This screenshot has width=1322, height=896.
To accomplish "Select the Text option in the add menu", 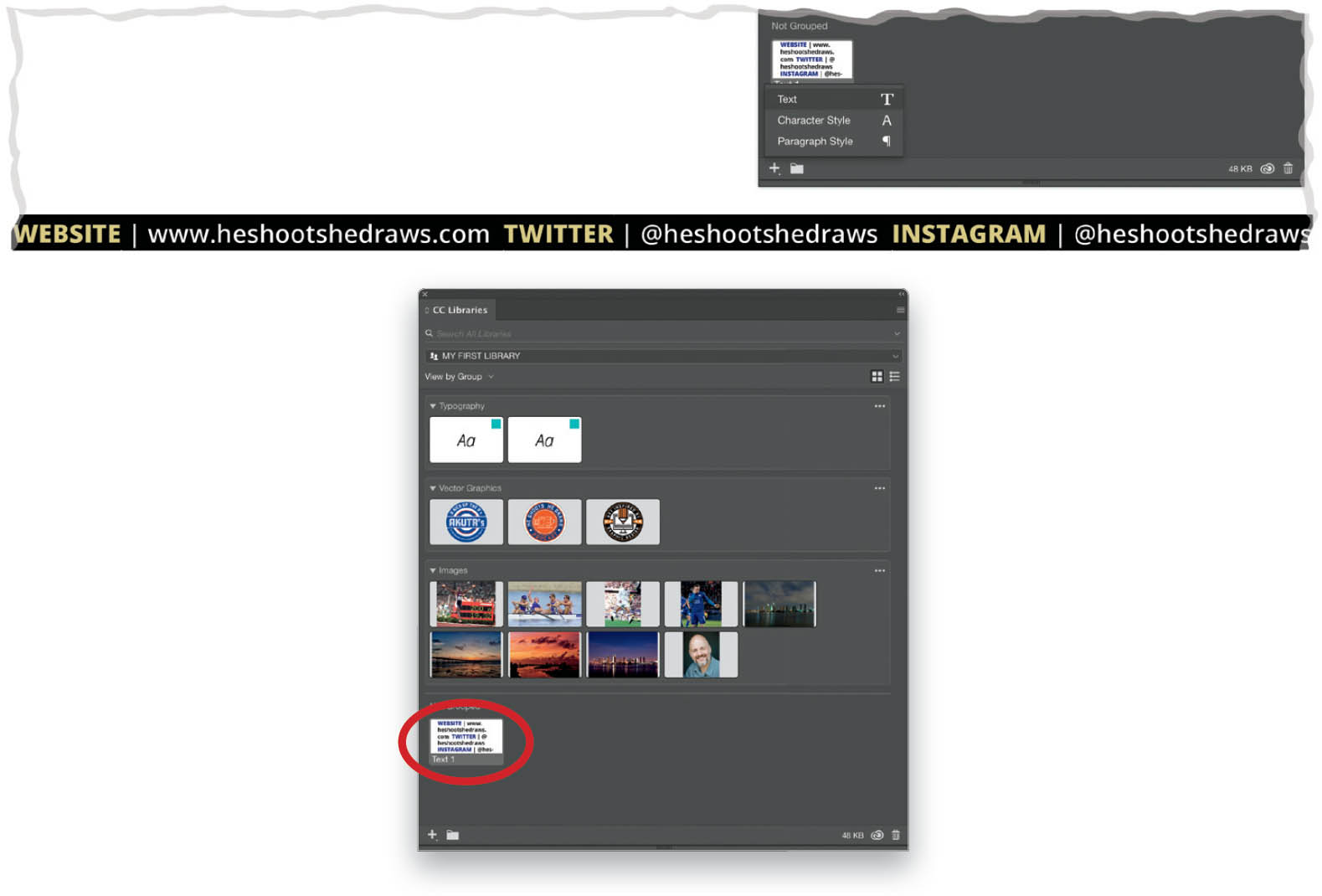I will click(x=834, y=99).
